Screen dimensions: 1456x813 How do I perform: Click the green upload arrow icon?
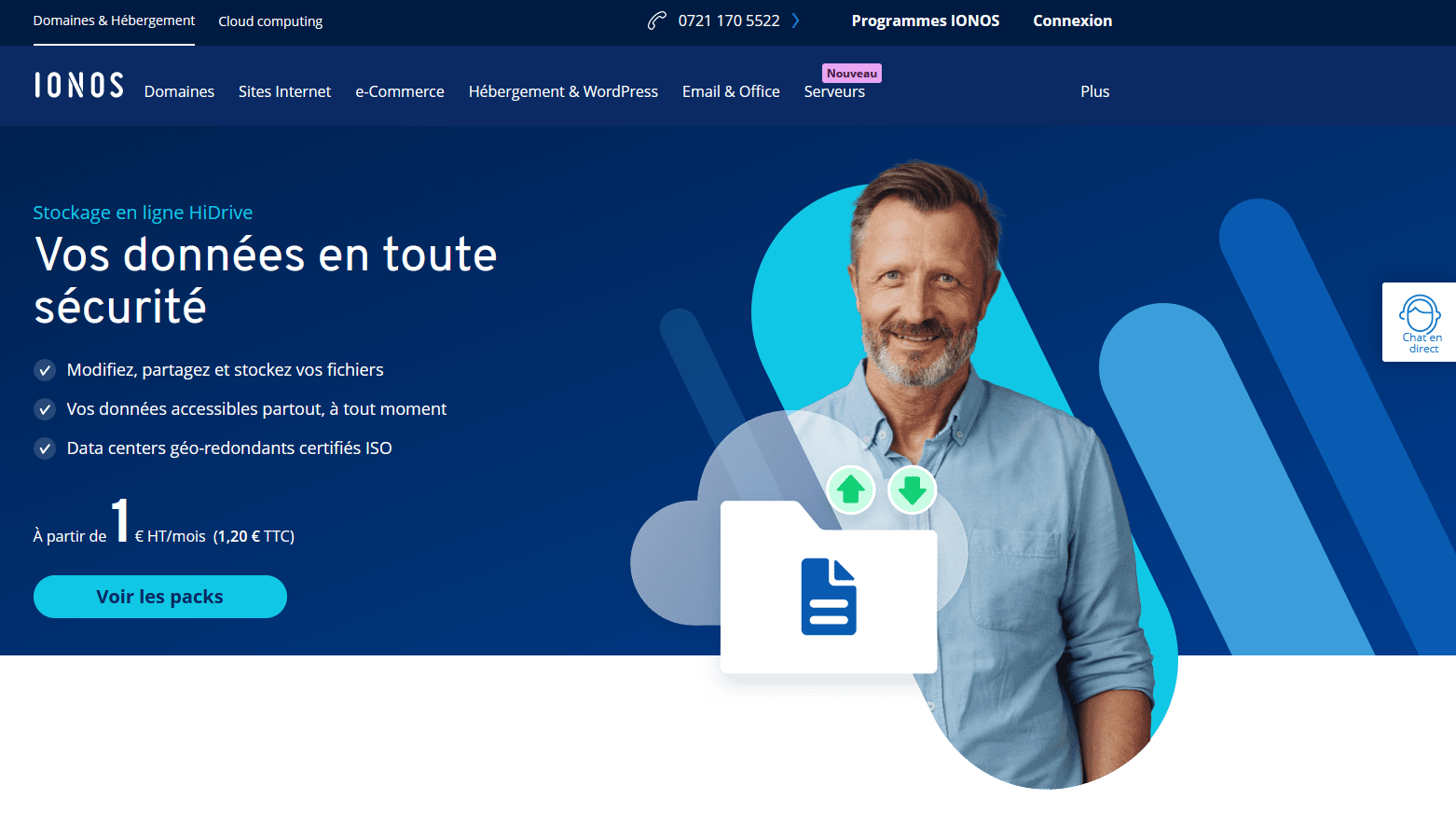[850, 489]
